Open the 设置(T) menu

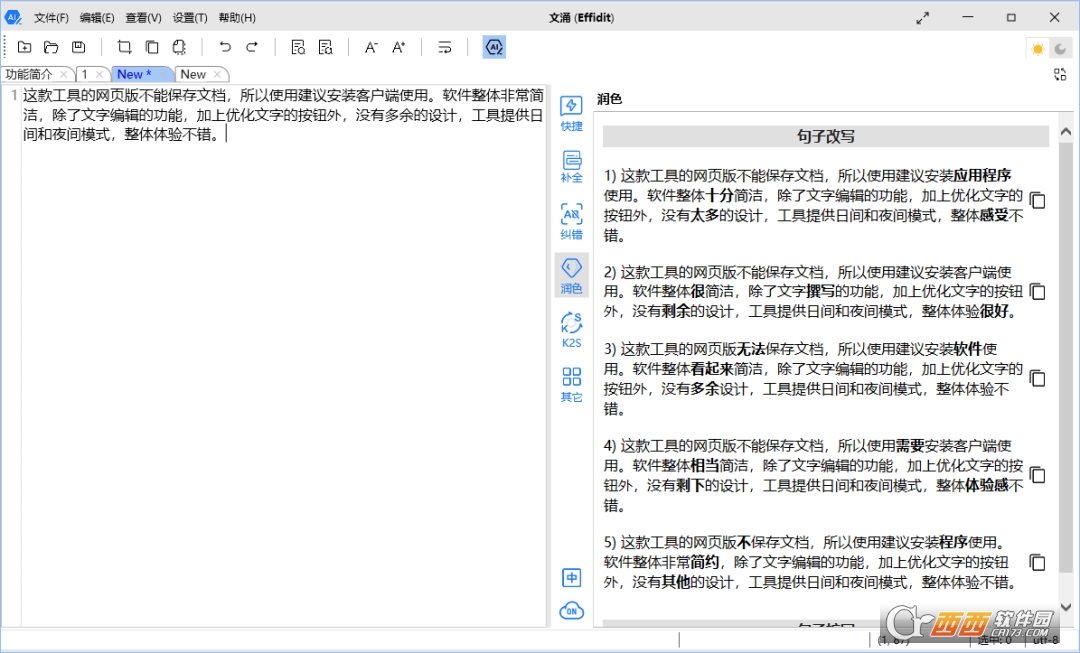[x=190, y=18]
